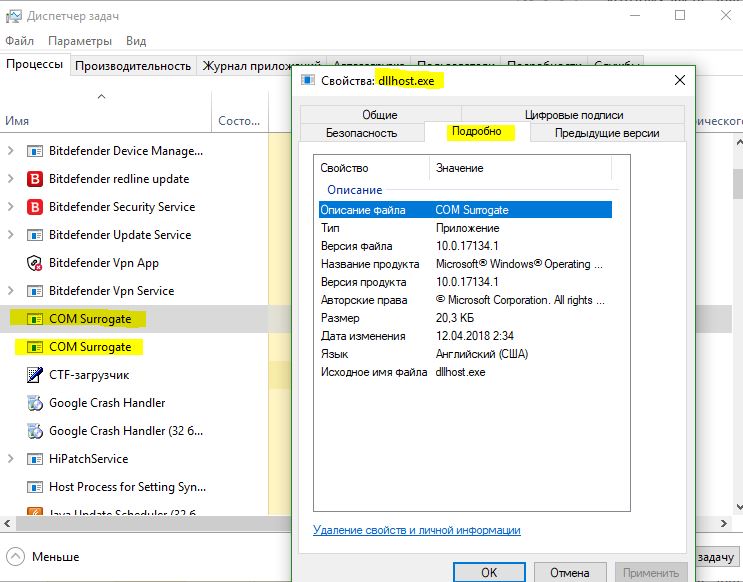743x582 pixels.
Task: Select the Процессы tab
Action: (35, 64)
